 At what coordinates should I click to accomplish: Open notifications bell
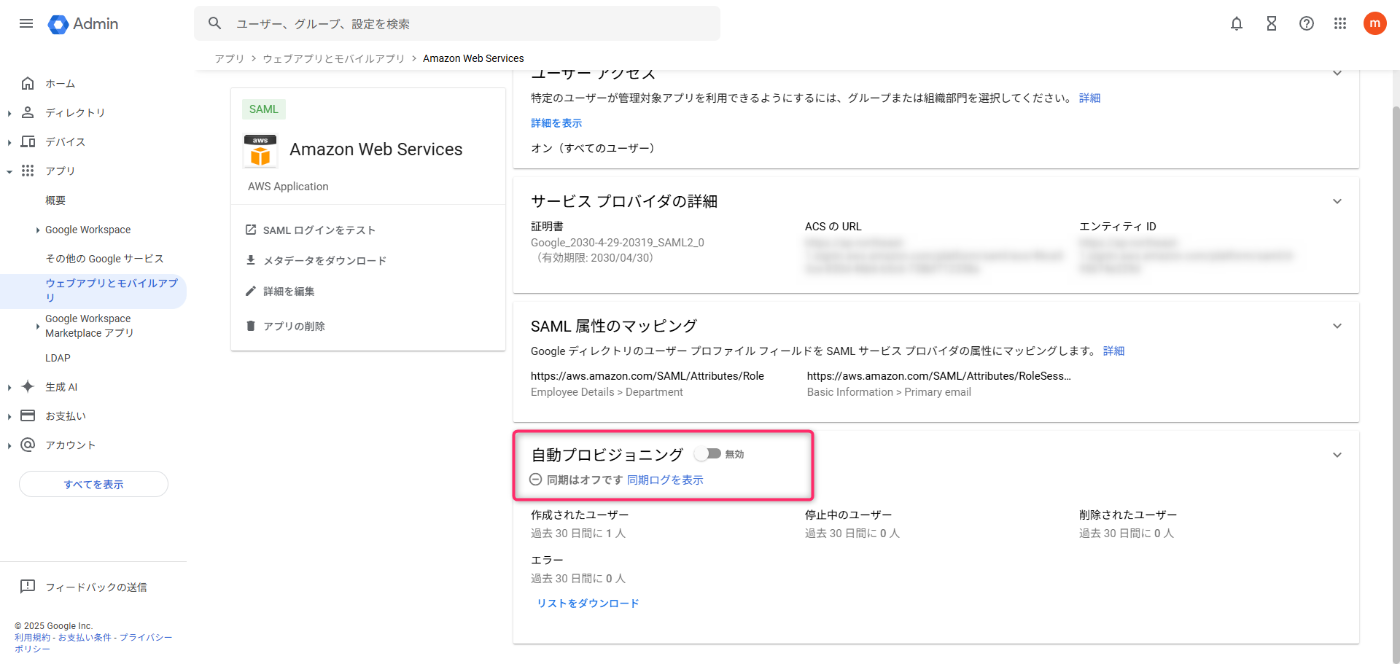[x=1237, y=23]
